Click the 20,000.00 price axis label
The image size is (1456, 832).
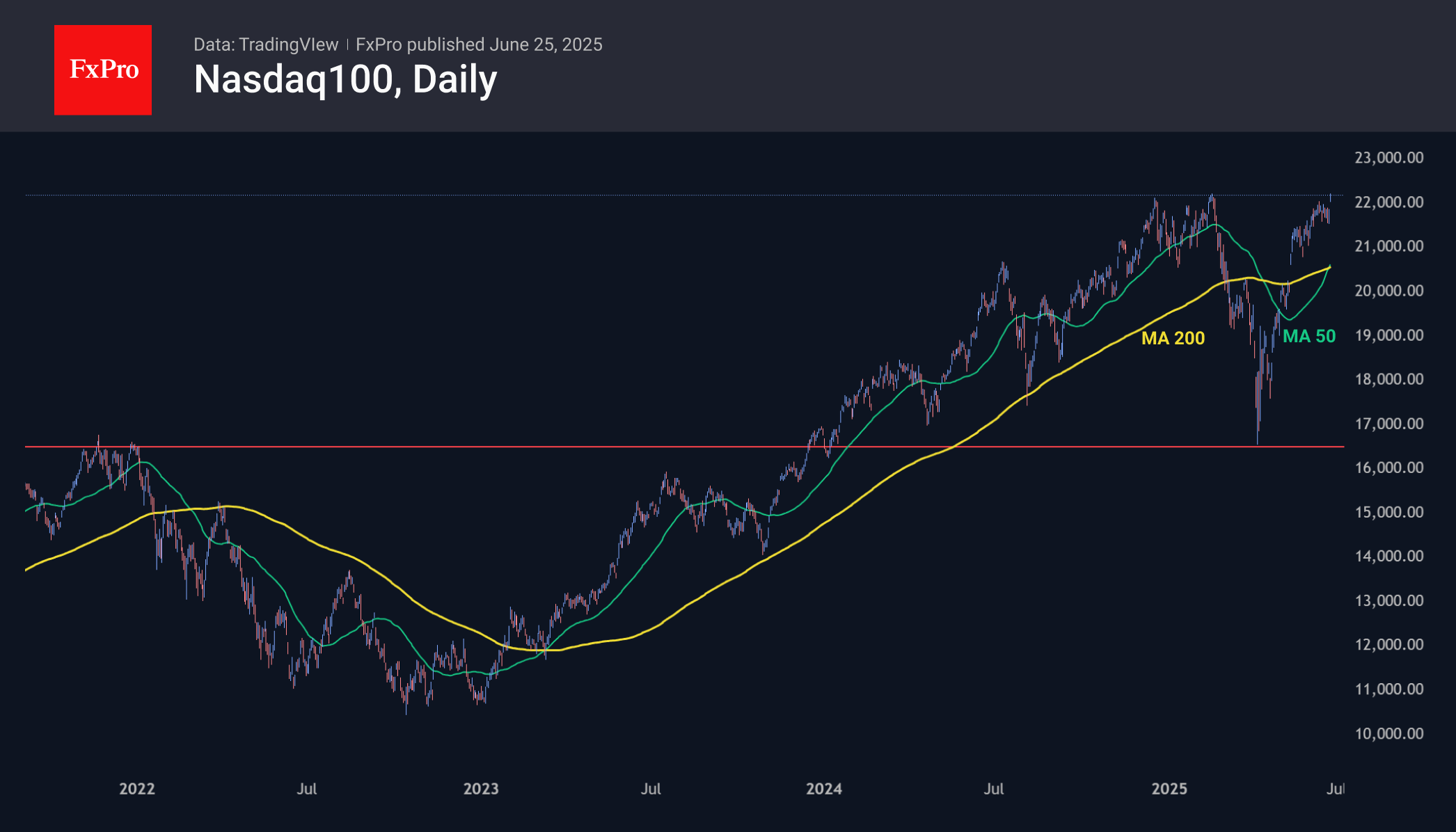pyautogui.click(x=1388, y=291)
